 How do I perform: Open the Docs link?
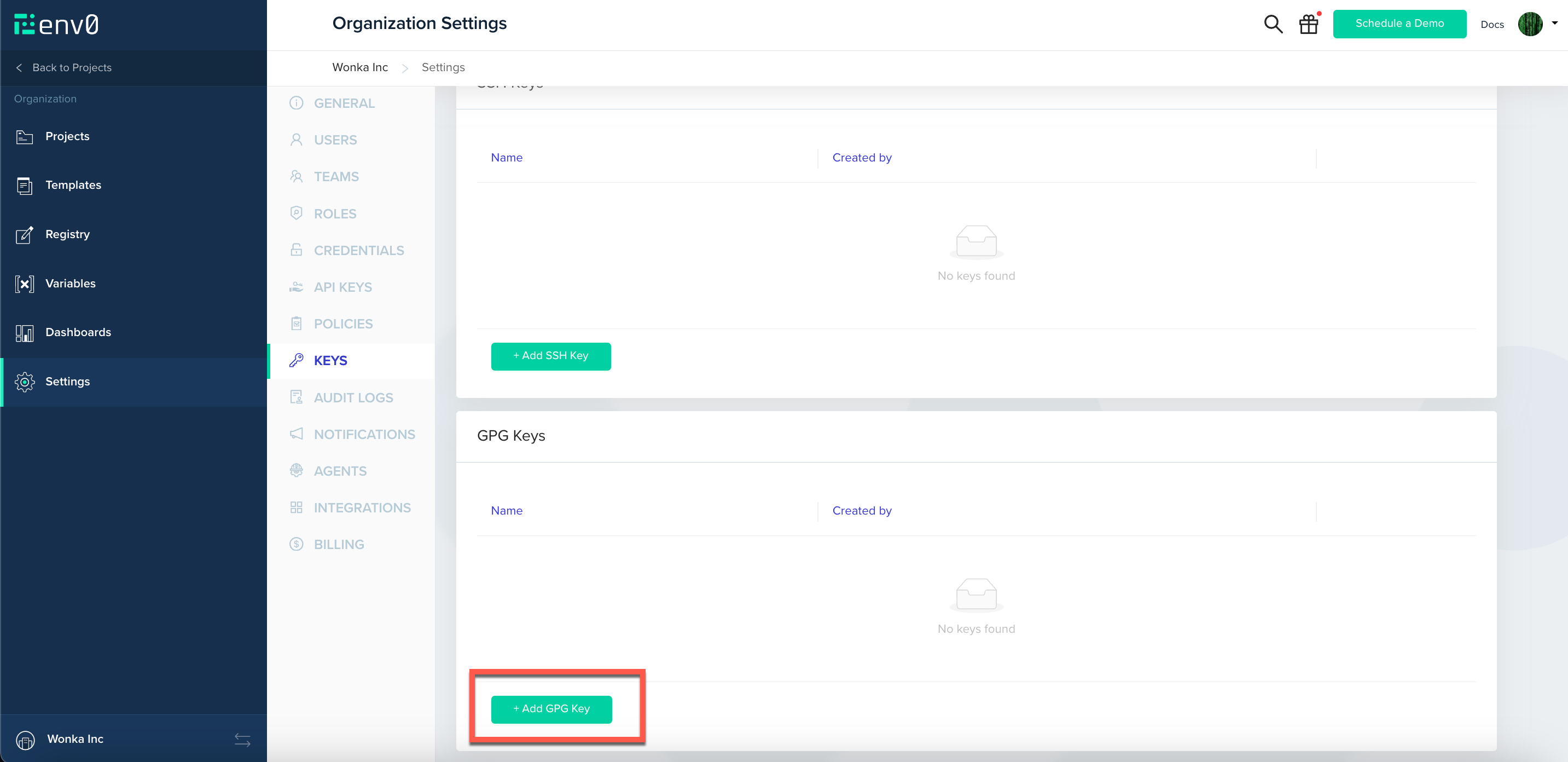pyautogui.click(x=1491, y=25)
